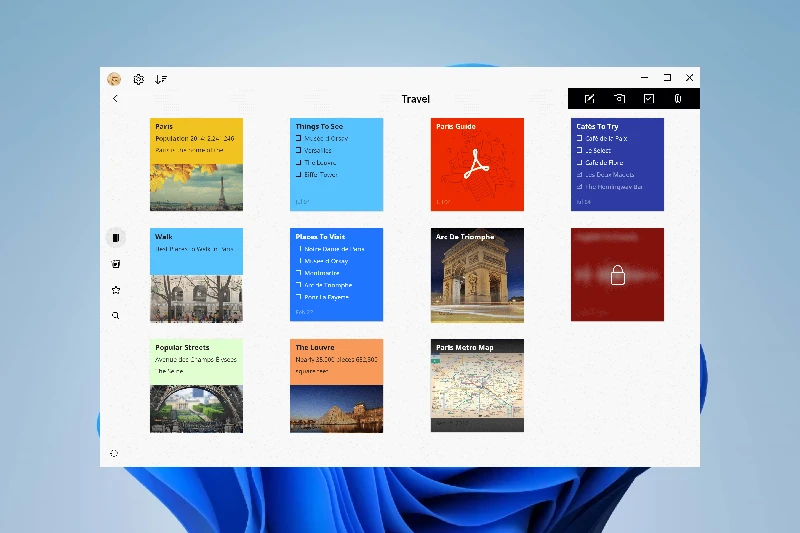Viewport: 800px width, 533px height.
Task: Click the Things To See card title
Action: point(319,126)
